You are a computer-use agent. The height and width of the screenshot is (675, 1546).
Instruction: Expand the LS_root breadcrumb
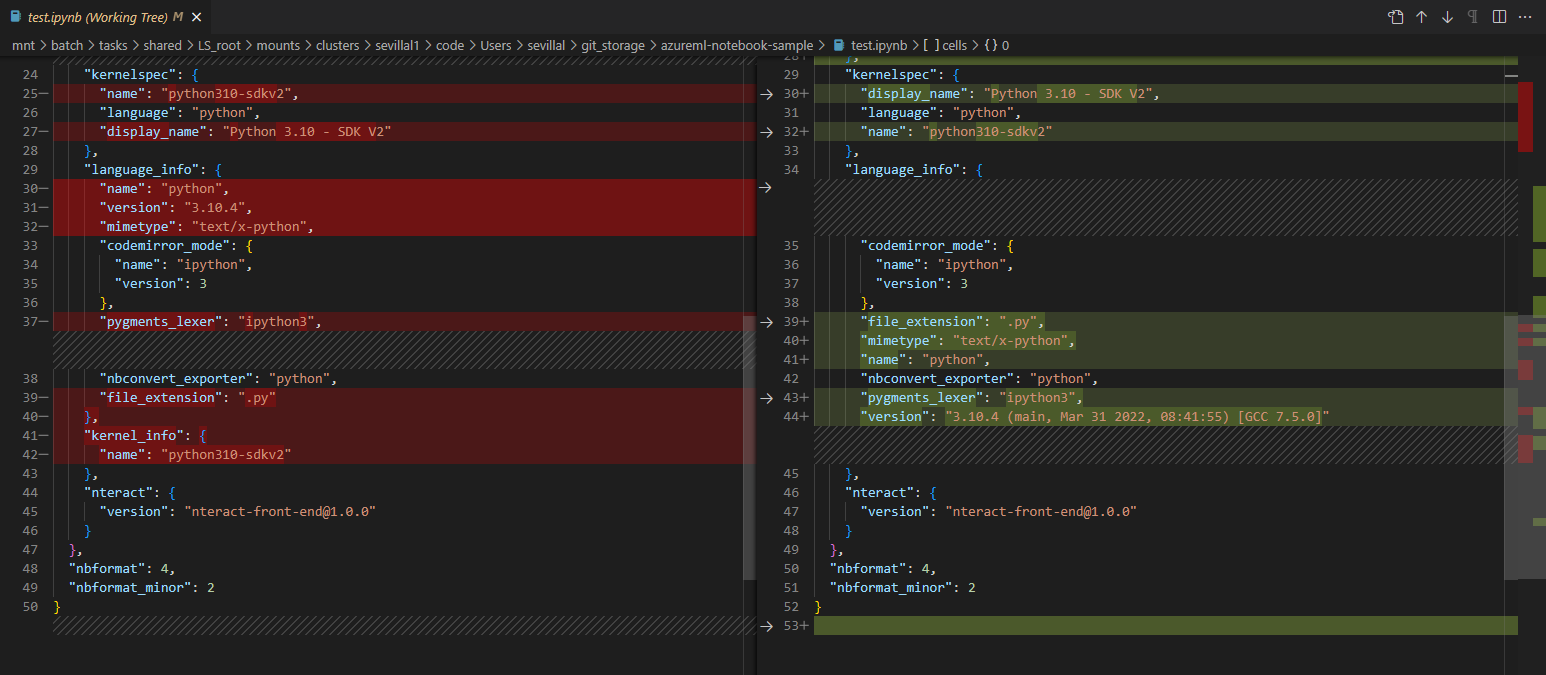[220, 45]
